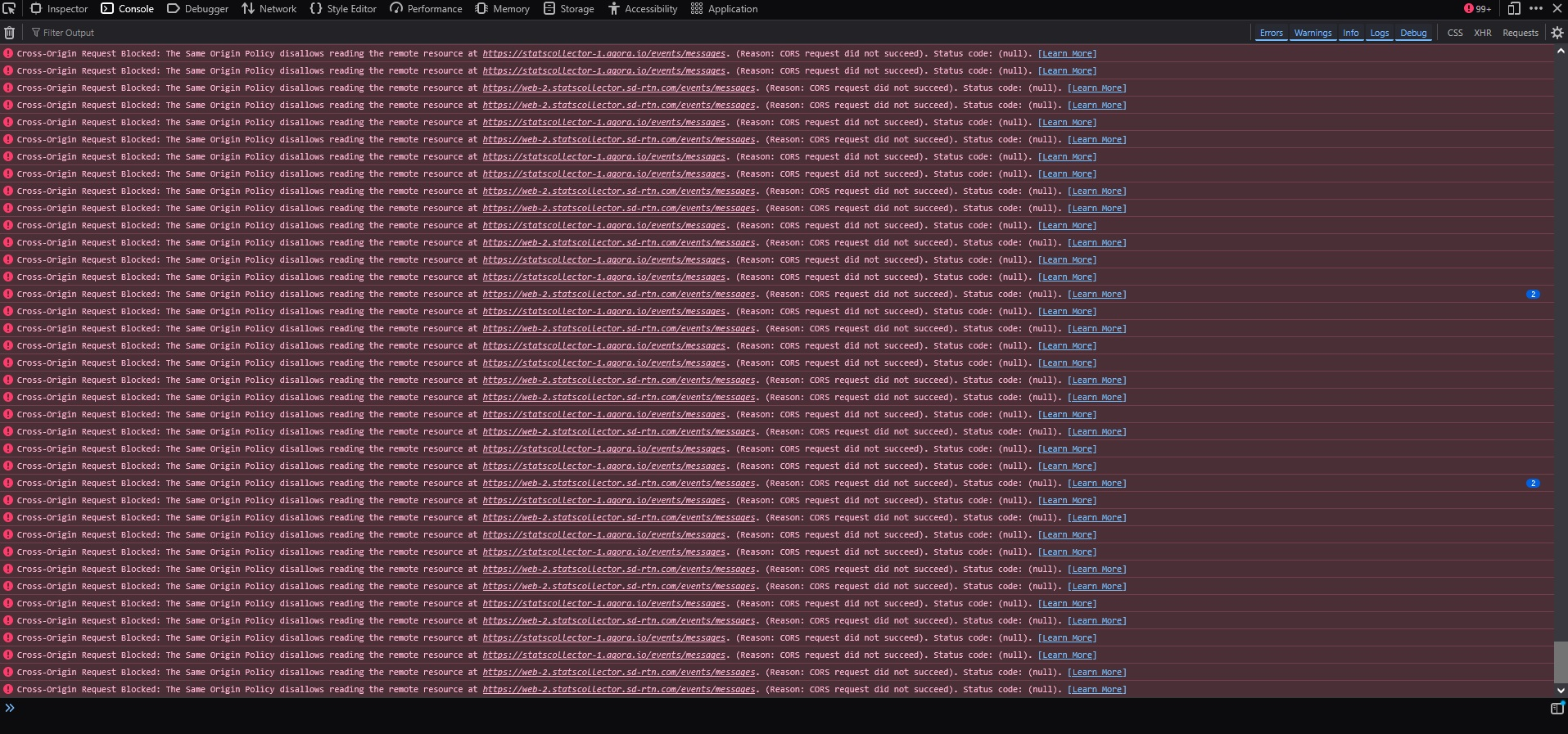Open the Accessibility tab
1568x734 pixels.
(643, 8)
